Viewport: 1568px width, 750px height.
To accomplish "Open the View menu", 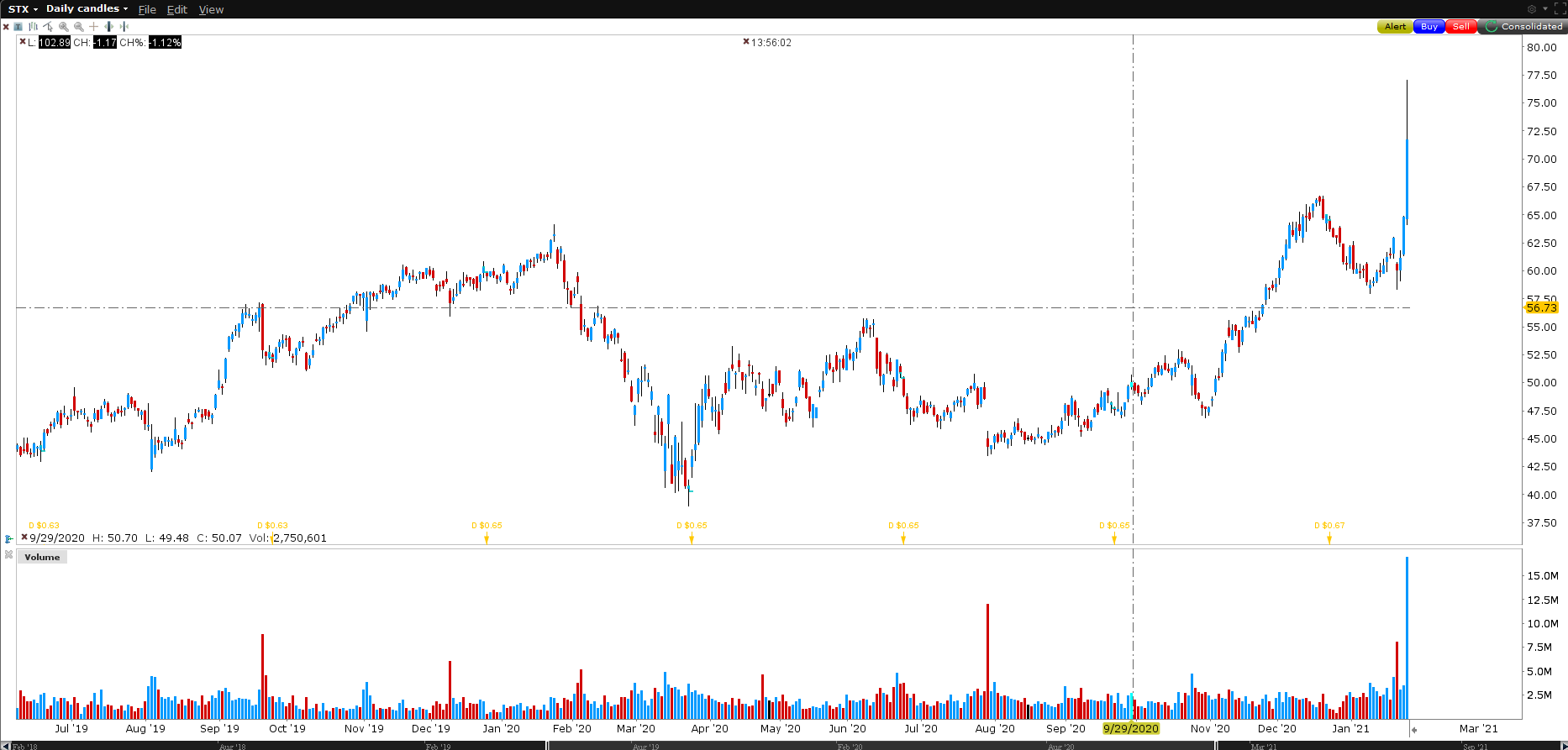I will pyautogui.click(x=211, y=10).
